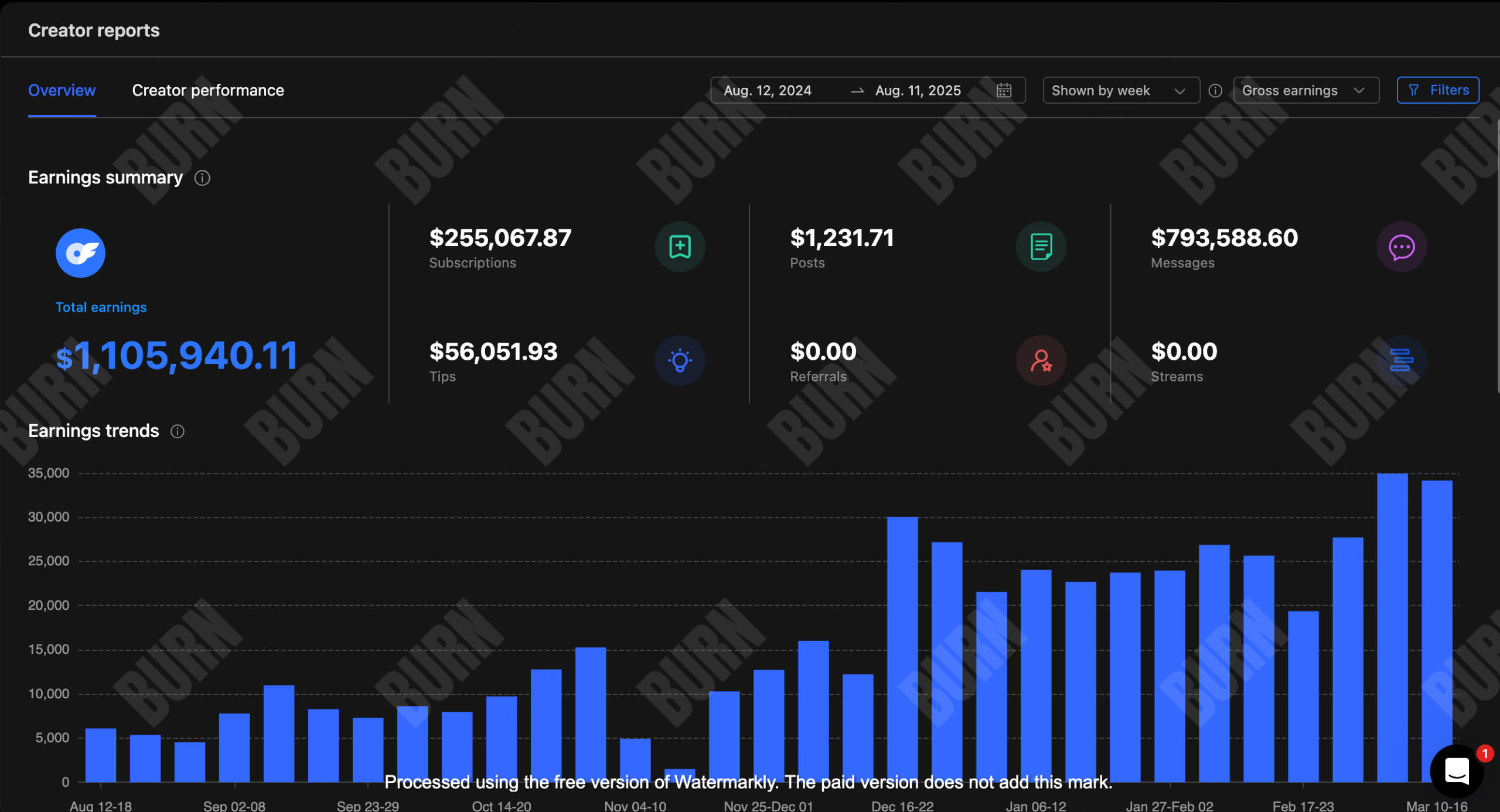
Task: Open the support chat widget
Action: pos(1457,771)
